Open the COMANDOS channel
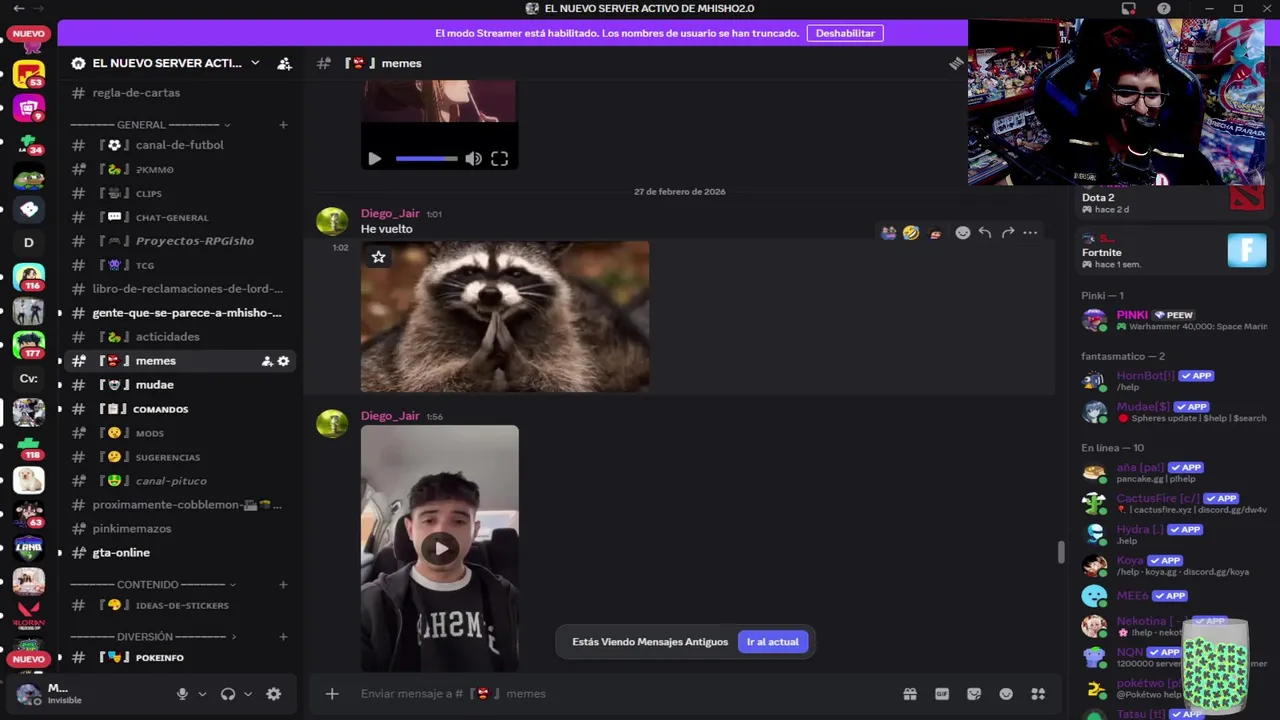The width and height of the screenshot is (1280, 720). point(178,409)
